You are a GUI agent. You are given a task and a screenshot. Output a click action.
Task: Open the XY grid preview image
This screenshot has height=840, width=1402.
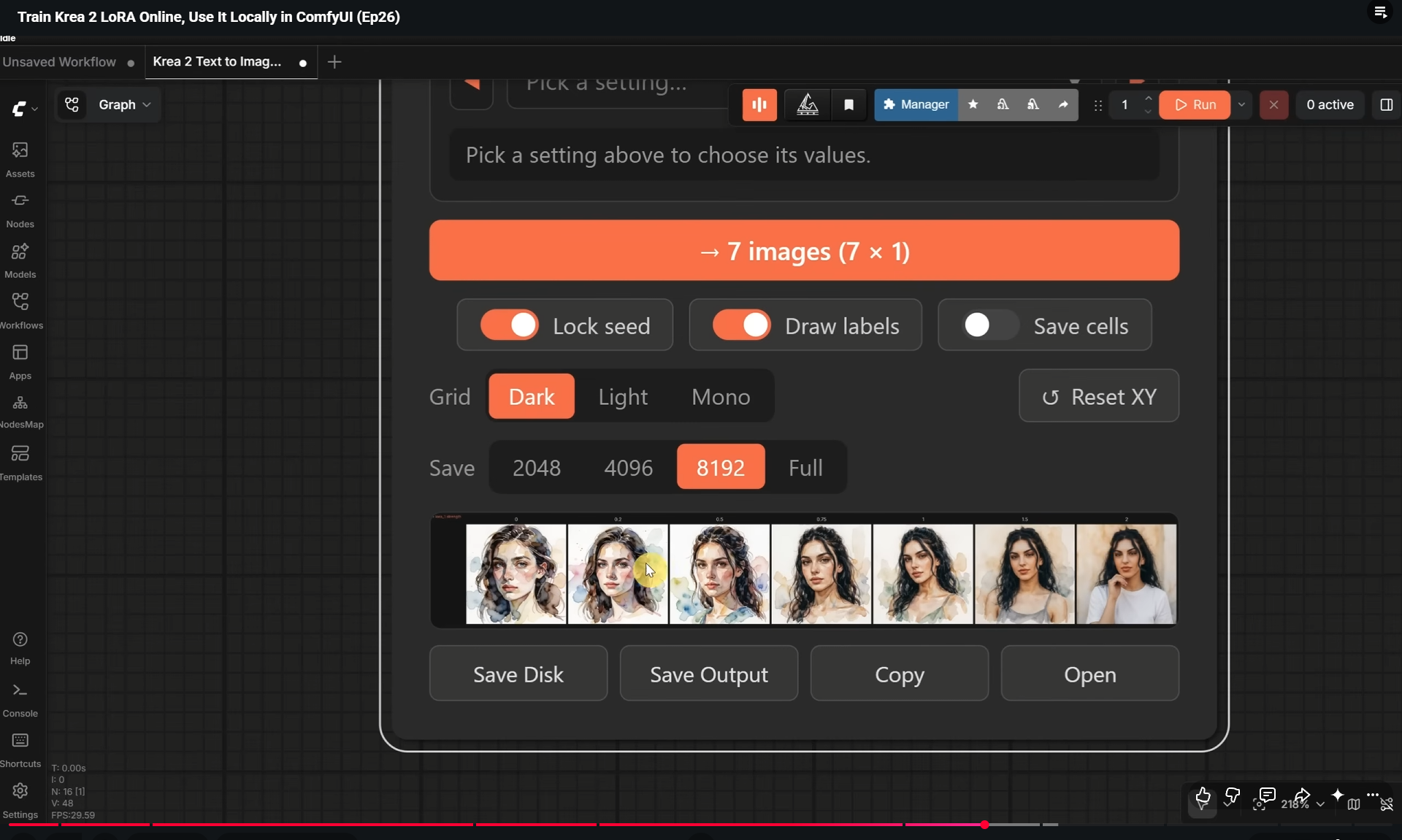[804, 571]
